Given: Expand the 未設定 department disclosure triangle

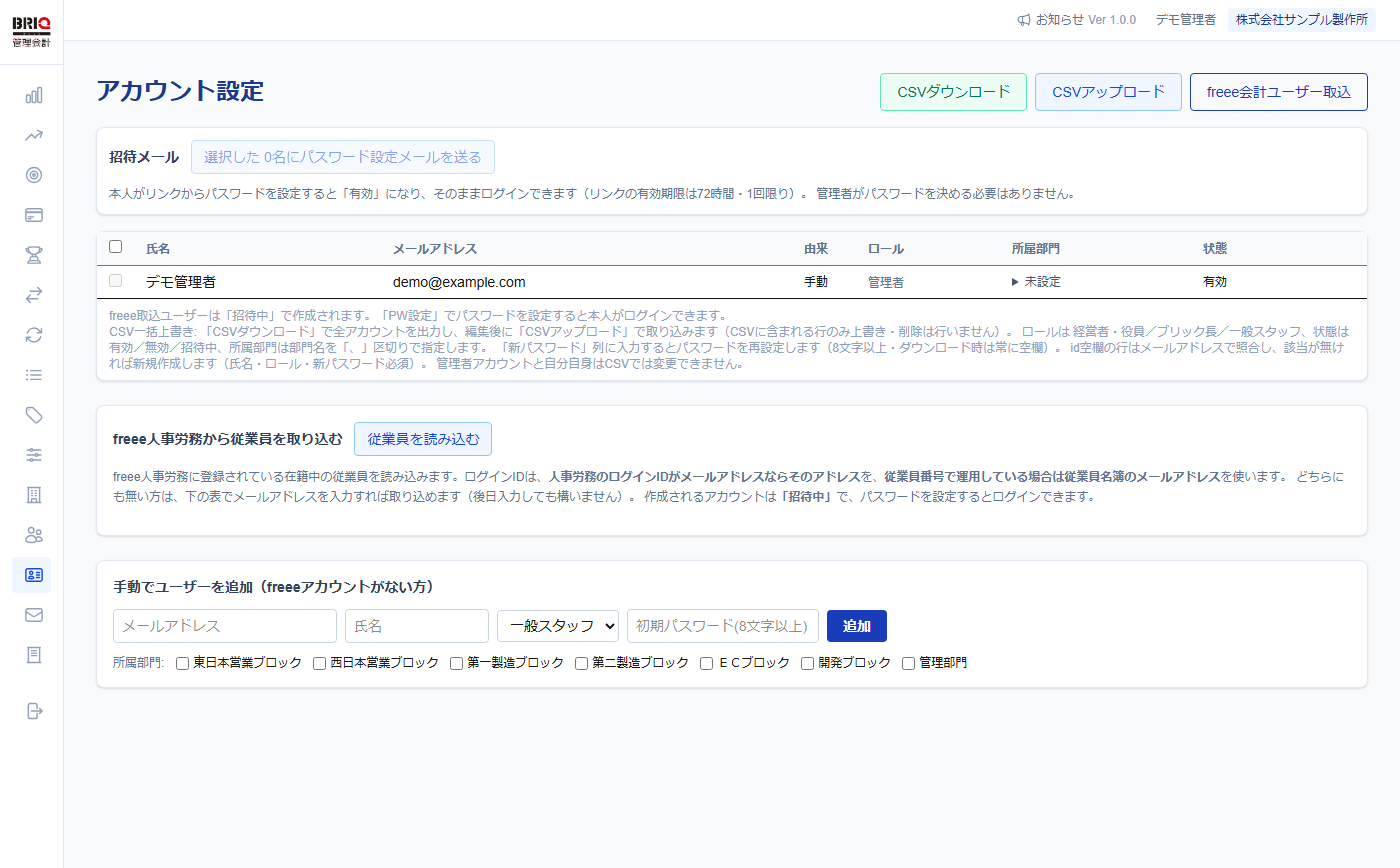Looking at the screenshot, I should click(x=1016, y=282).
